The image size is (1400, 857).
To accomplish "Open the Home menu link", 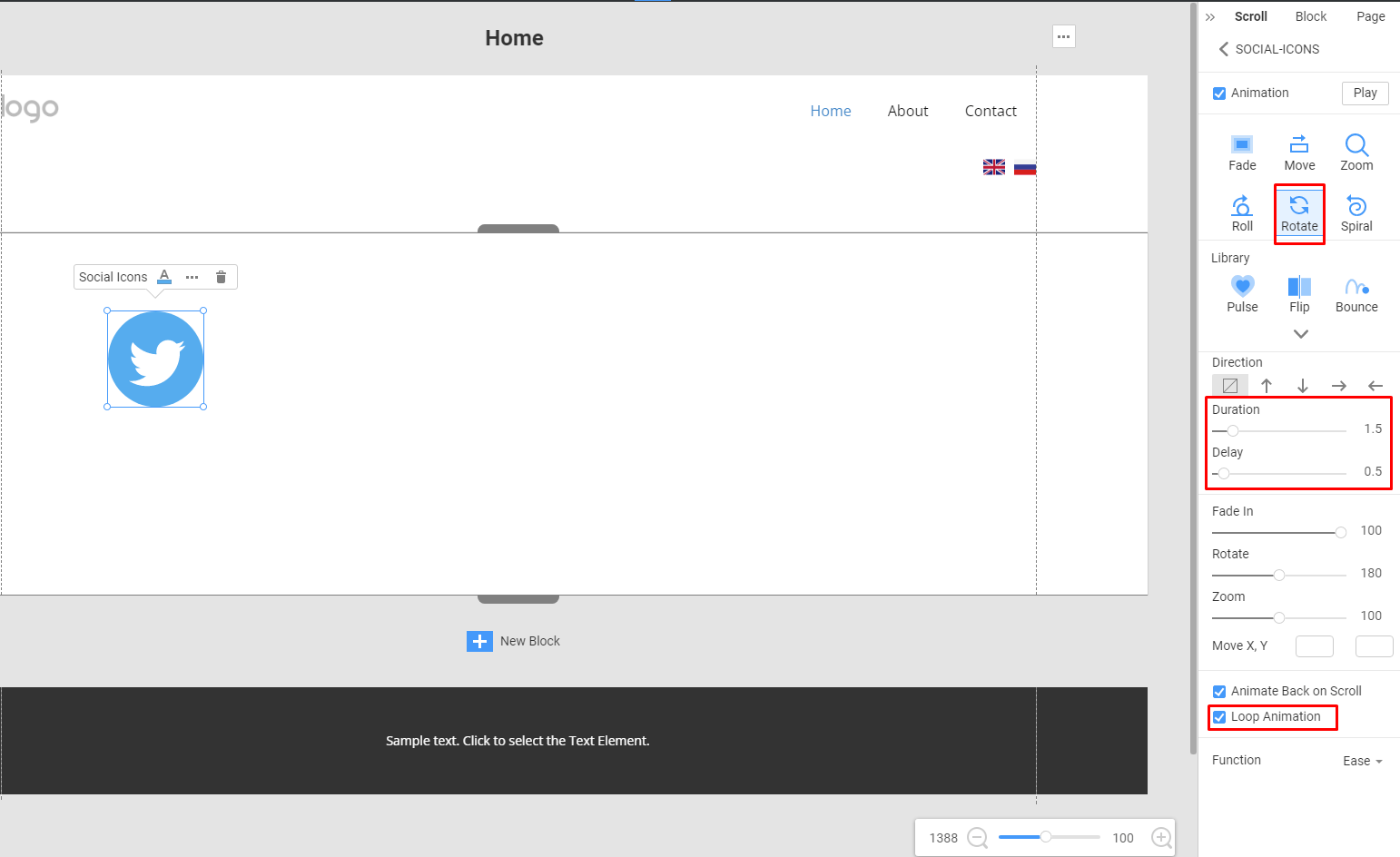I will point(831,111).
